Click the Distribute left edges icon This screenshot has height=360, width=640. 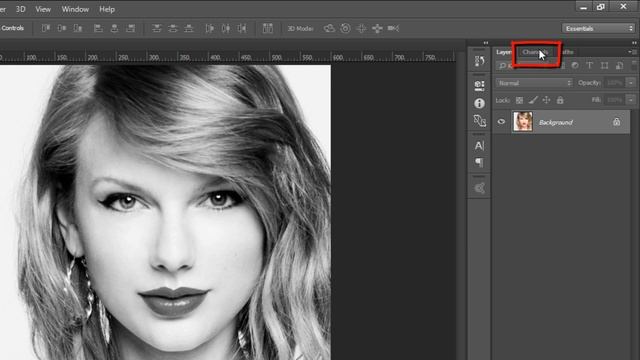coord(209,28)
